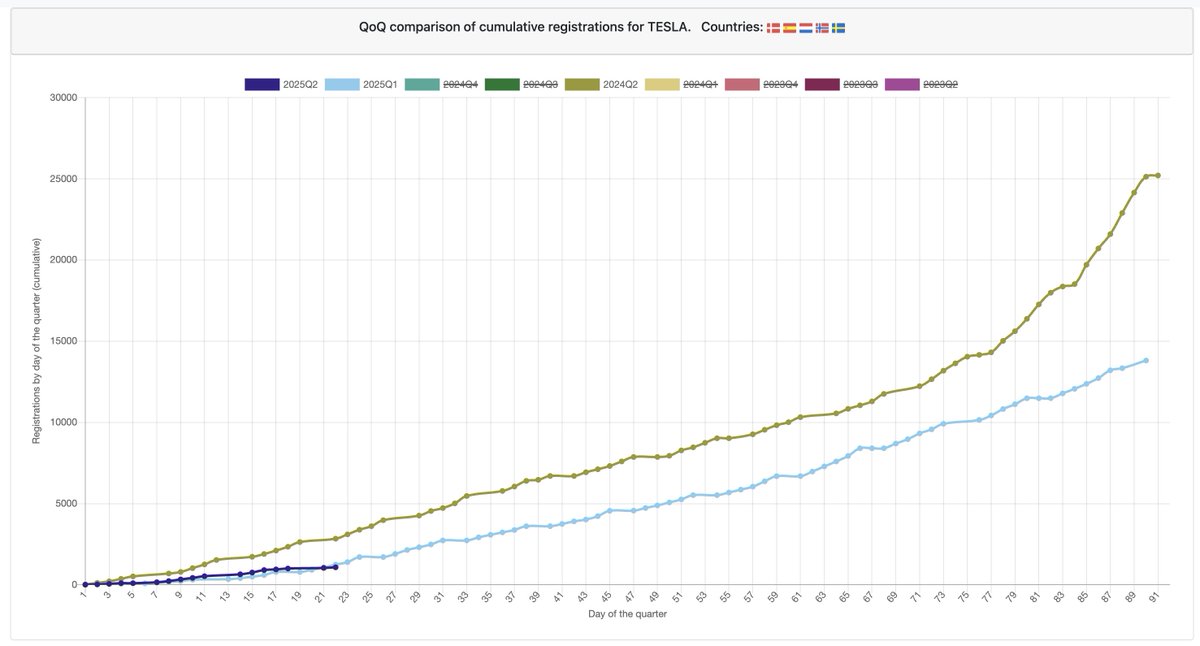Click the 20000 tick on the y-axis
Viewport: 1200px width, 646px height.
tap(64, 260)
